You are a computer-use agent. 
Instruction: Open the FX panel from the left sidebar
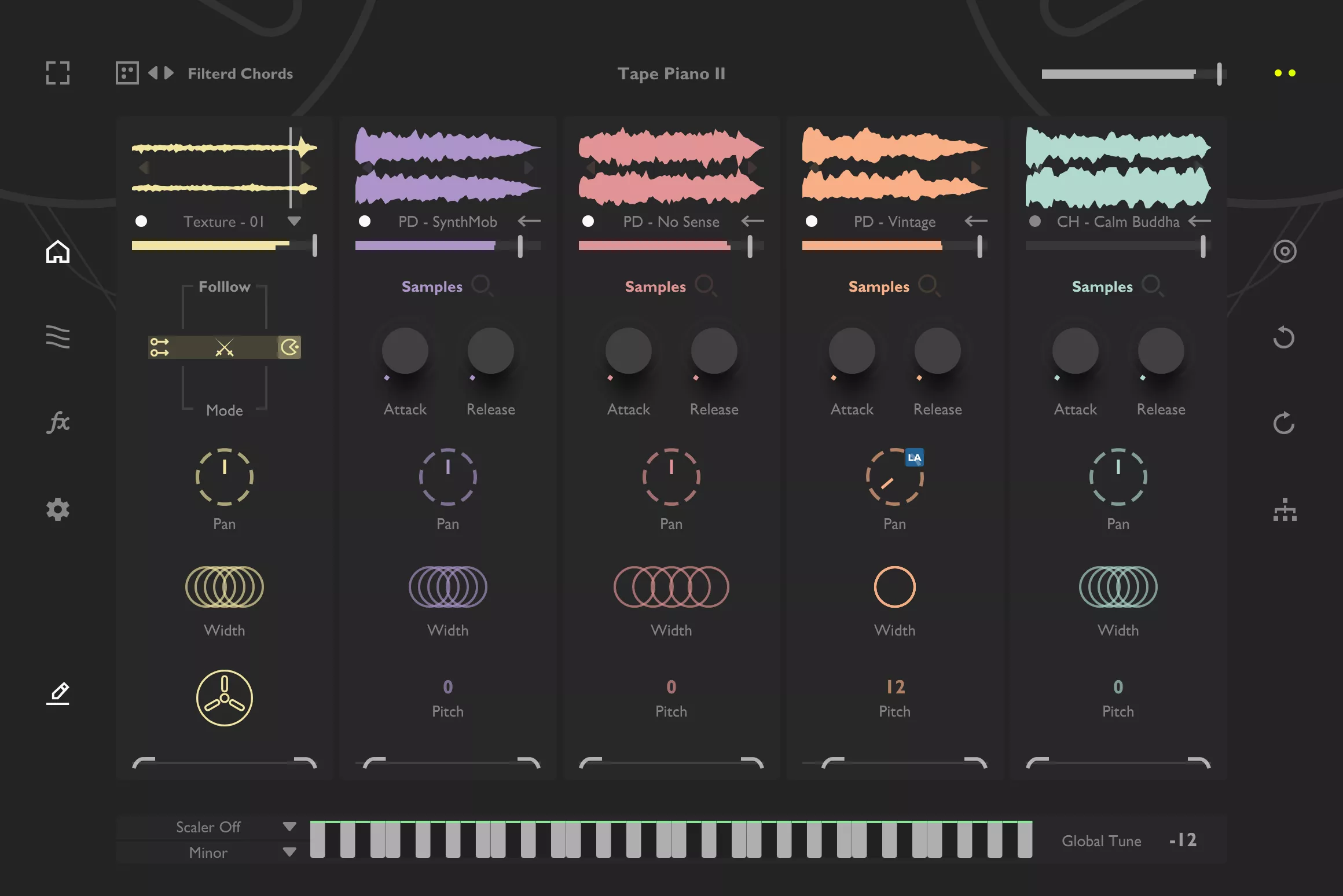pyautogui.click(x=58, y=423)
